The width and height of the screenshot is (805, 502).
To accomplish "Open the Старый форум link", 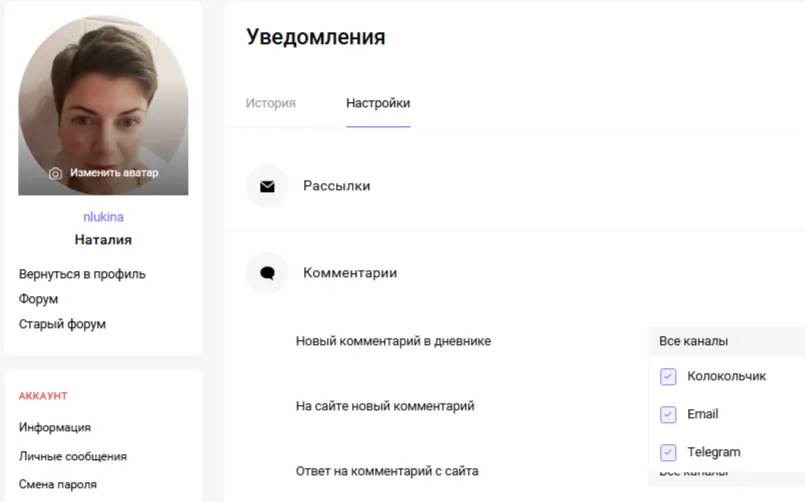I will pyautogui.click(x=62, y=324).
